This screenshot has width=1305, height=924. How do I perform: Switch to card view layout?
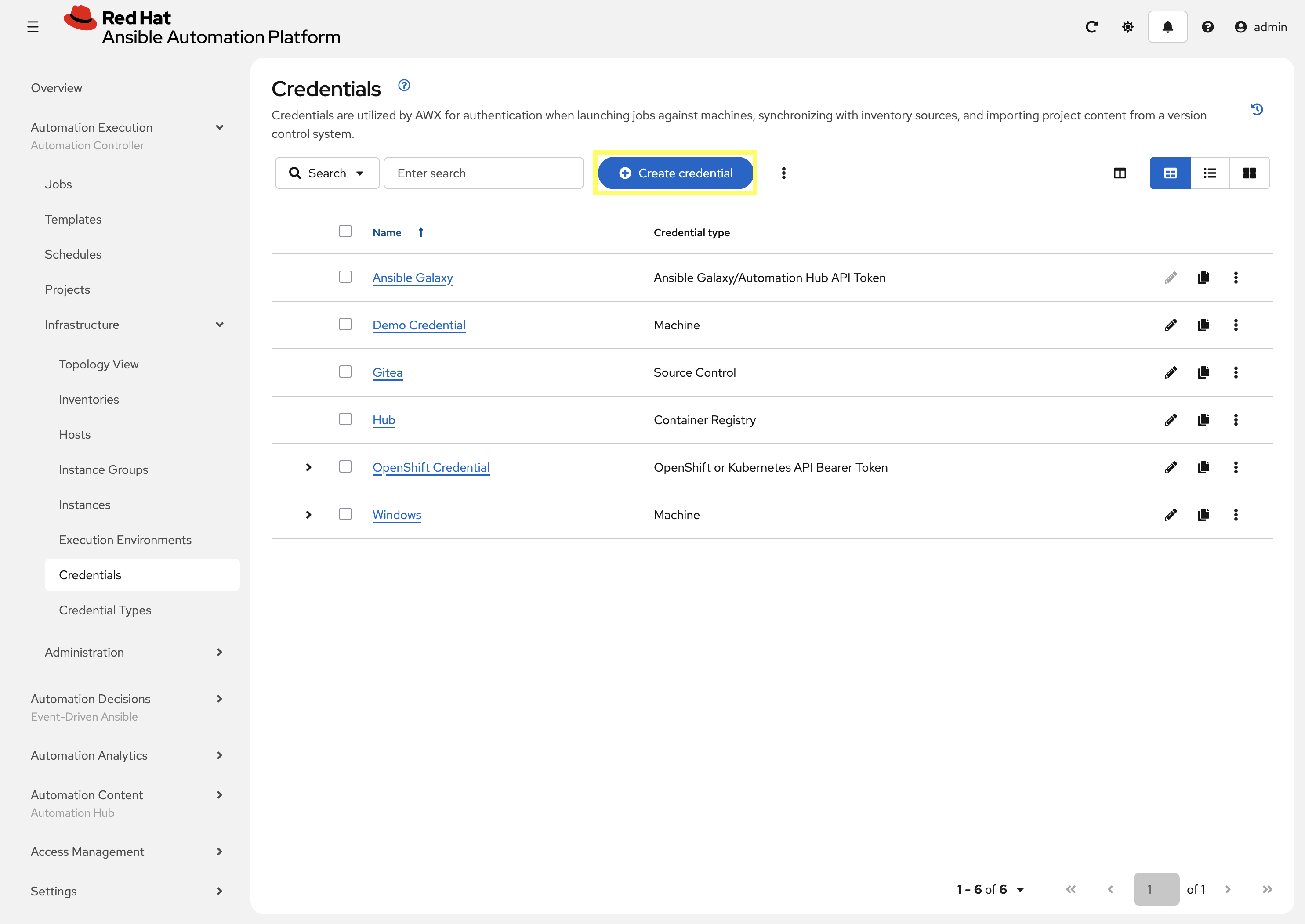pyautogui.click(x=1249, y=173)
